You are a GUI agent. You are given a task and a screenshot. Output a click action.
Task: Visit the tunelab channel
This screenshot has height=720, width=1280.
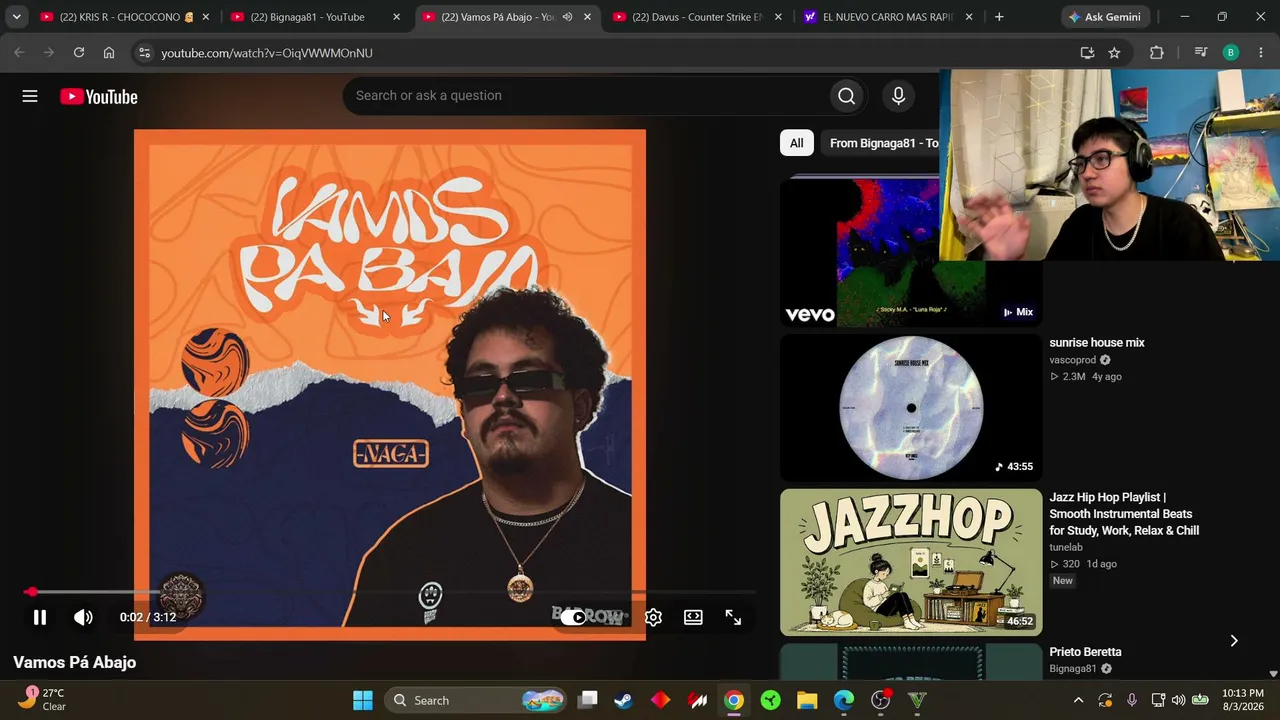(1066, 548)
